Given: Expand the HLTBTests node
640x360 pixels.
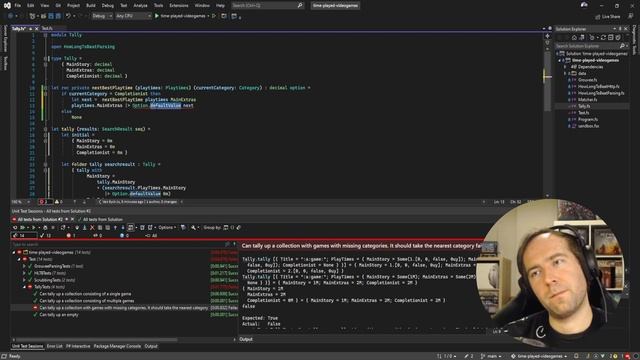Looking at the screenshot, I should [x=24, y=273].
